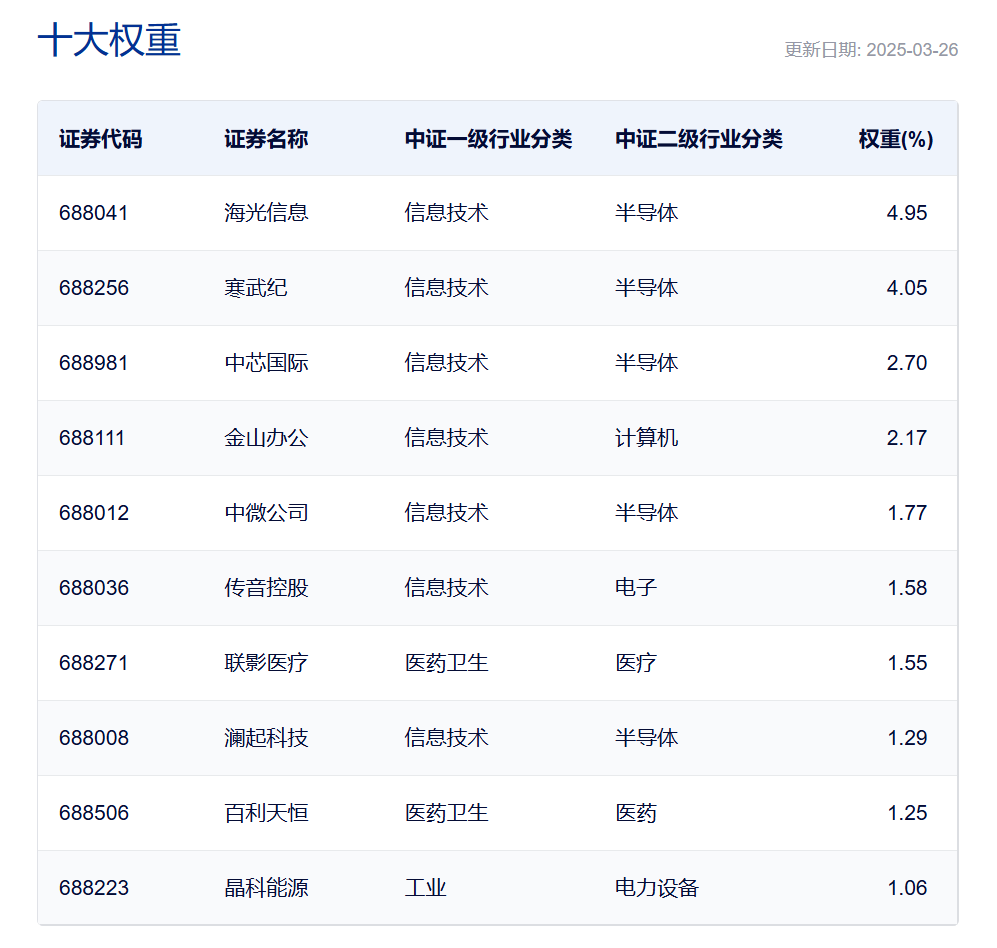Select the 证券代码 column header

(100, 139)
